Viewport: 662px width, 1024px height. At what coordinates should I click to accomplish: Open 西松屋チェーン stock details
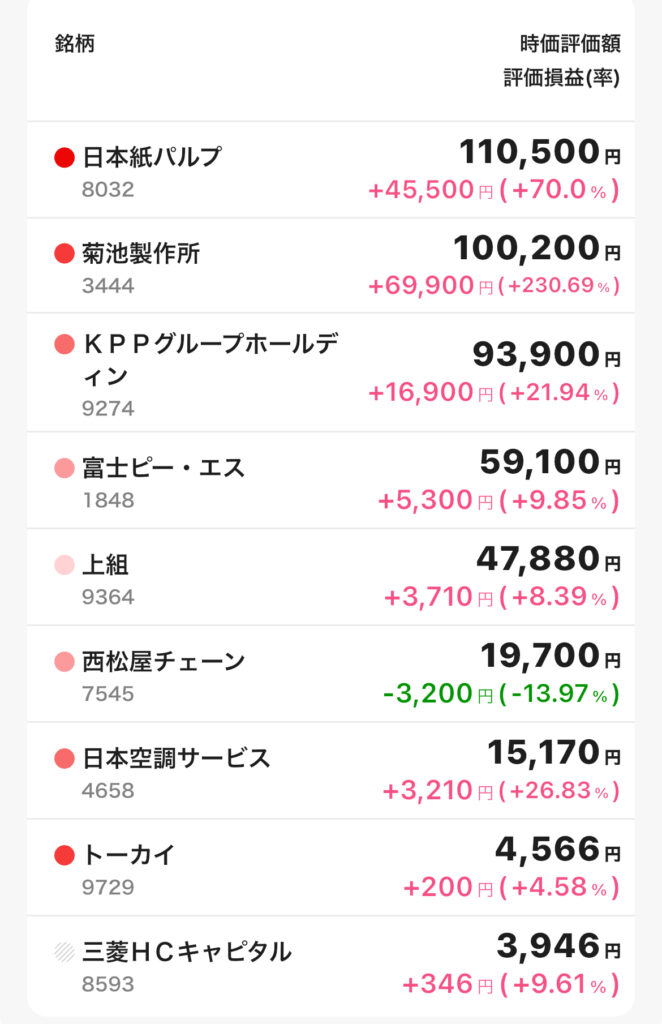click(331, 674)
